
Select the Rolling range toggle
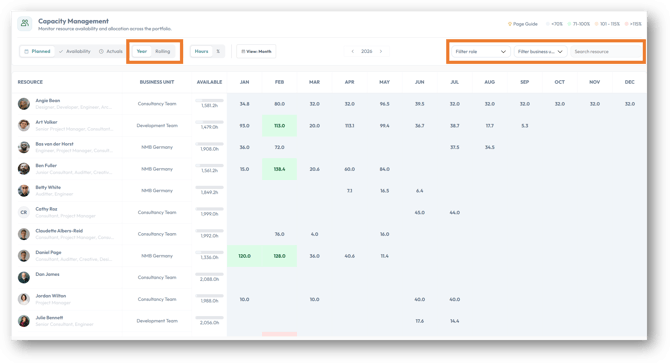[162, 51]
